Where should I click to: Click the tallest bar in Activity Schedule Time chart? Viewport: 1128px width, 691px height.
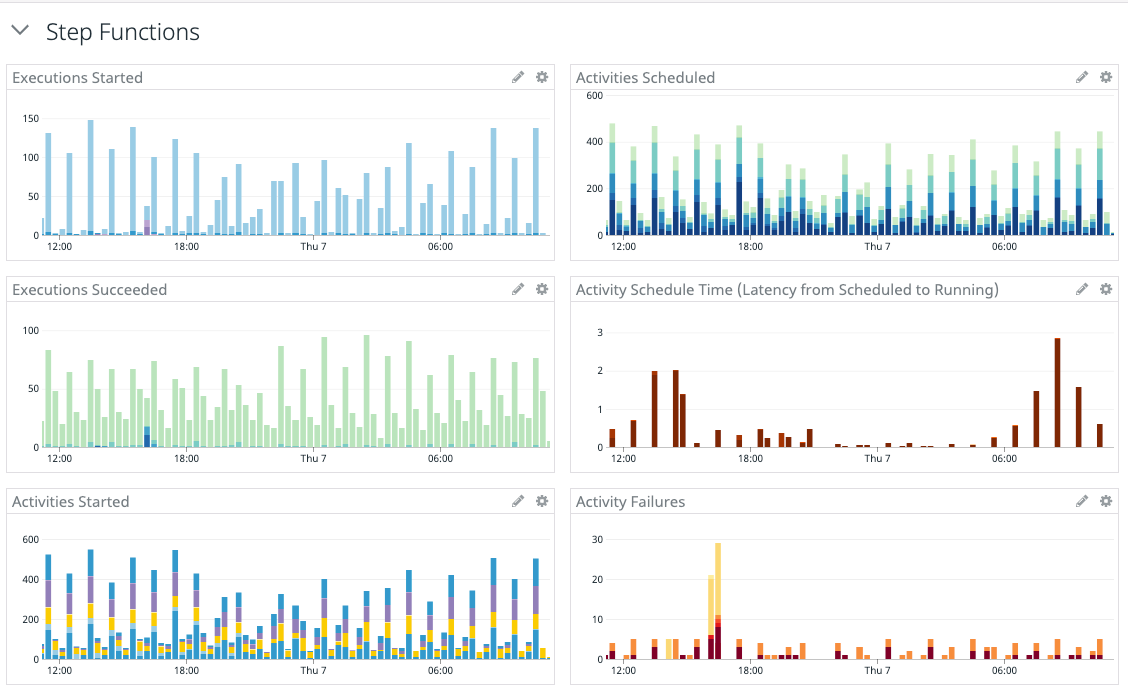(x=1058, y=393)
